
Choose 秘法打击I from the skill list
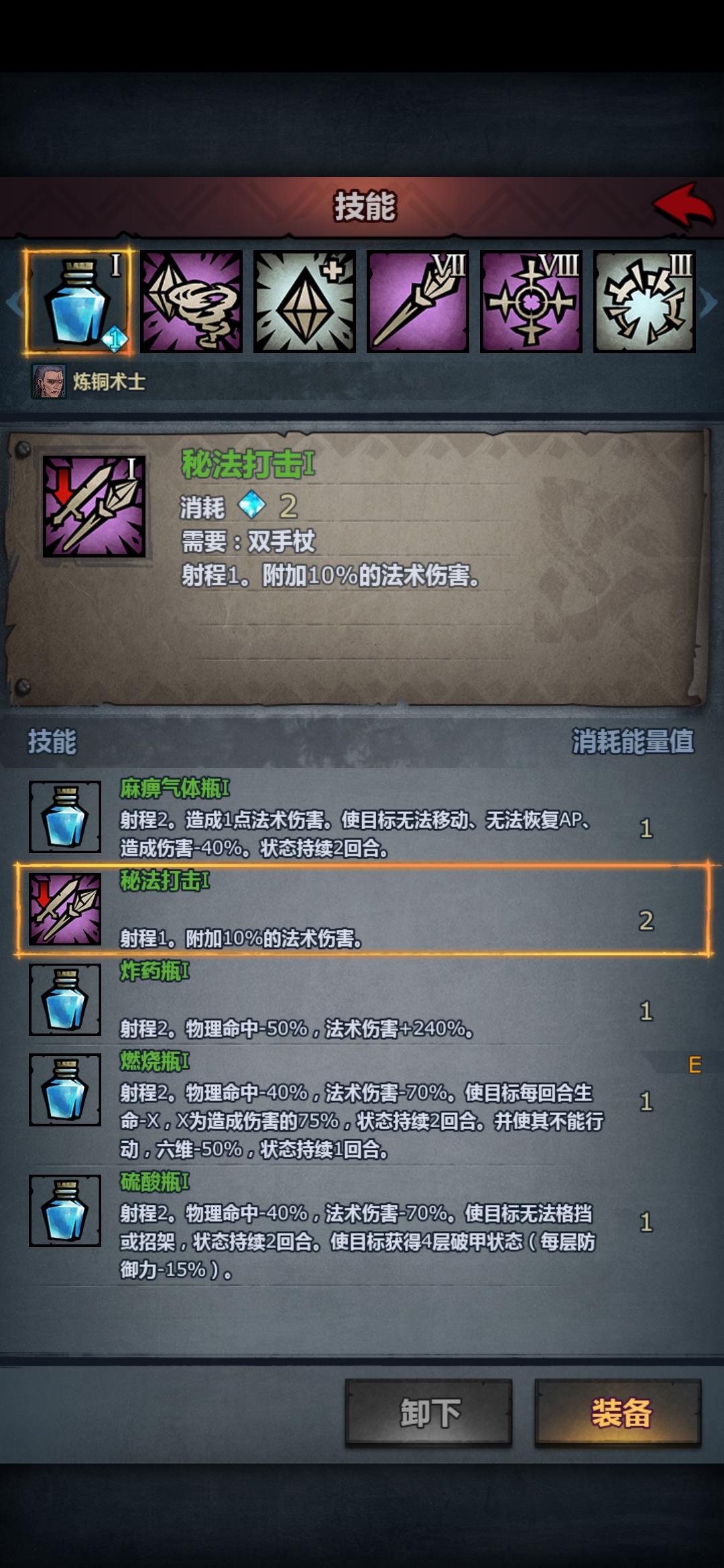pyautogui.click(x=362, y=909)
